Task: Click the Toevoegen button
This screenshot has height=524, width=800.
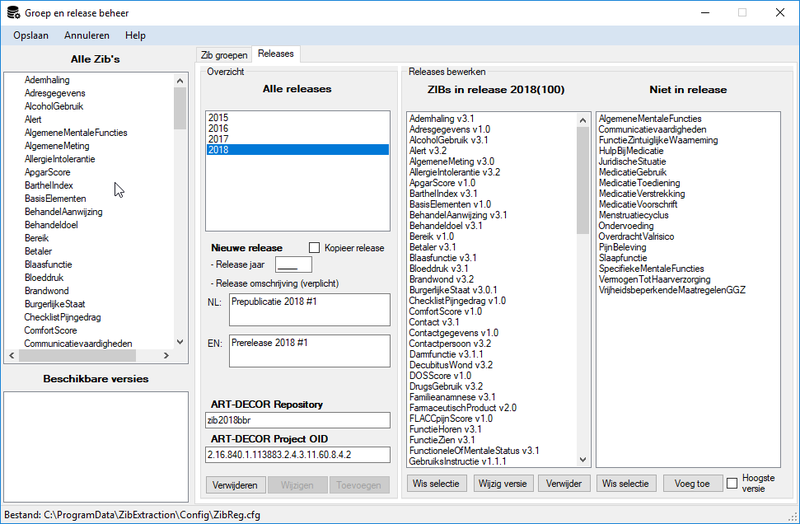Action: [359, 485]
